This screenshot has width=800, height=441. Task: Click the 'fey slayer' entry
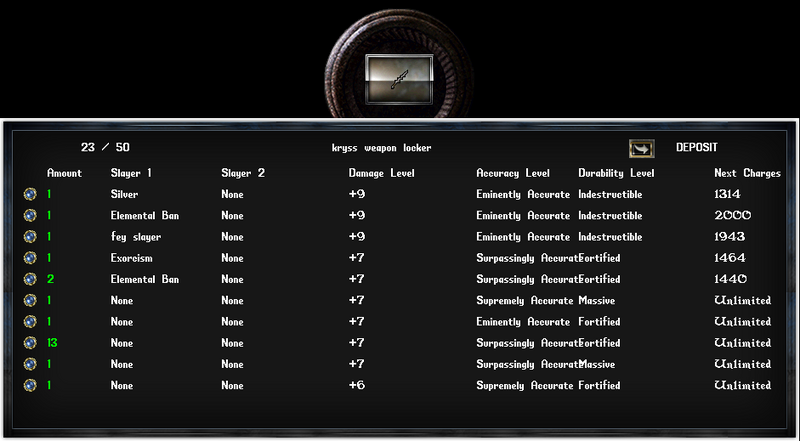[136, 237]
